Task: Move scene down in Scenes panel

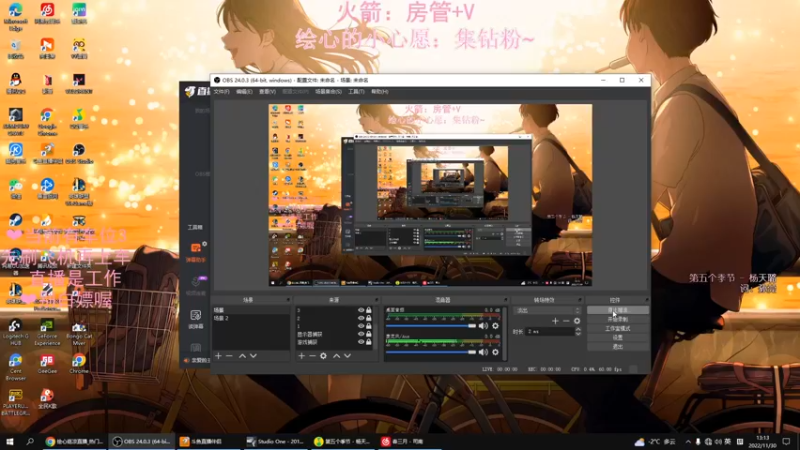Action: [x=253, y=356]
